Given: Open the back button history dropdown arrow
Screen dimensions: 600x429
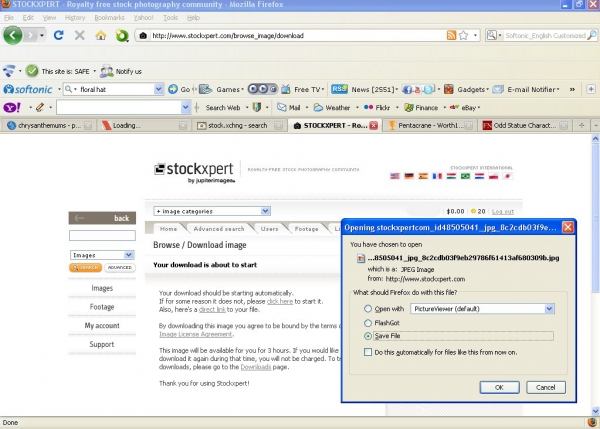Looking at the screenshot, I should (42, 36).
